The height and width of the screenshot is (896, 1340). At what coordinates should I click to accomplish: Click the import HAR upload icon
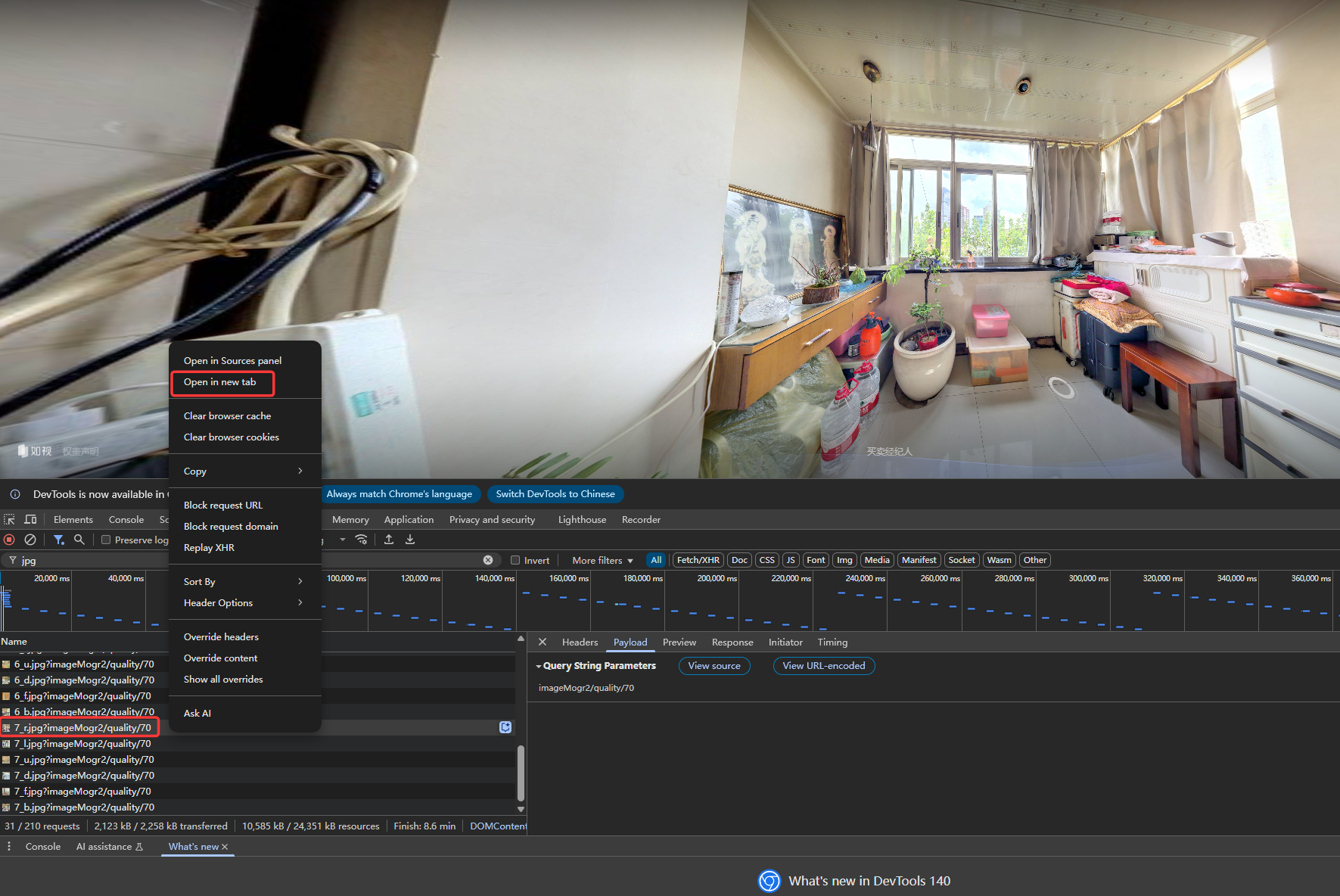click(389, 540)
